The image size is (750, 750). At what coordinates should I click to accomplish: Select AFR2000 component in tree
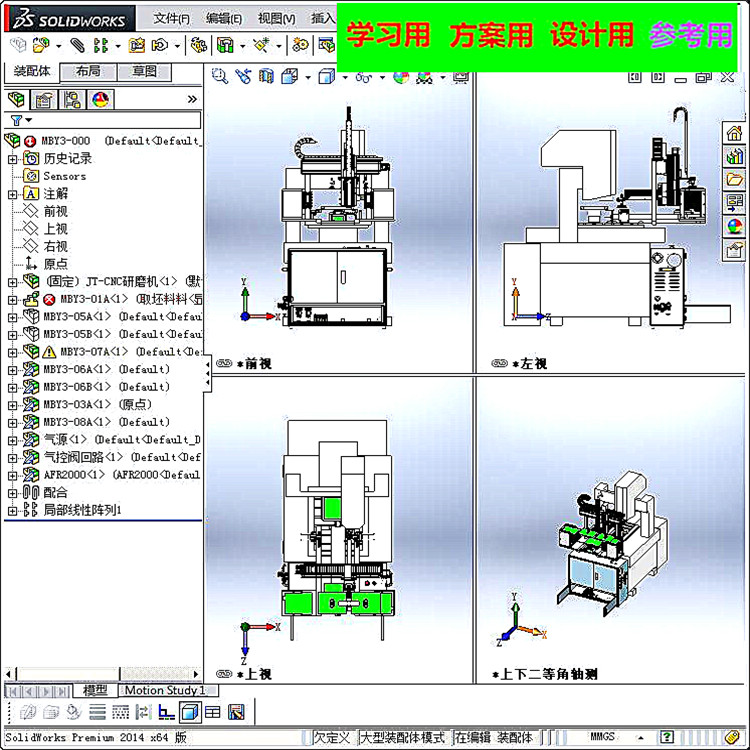coord(122,475)
